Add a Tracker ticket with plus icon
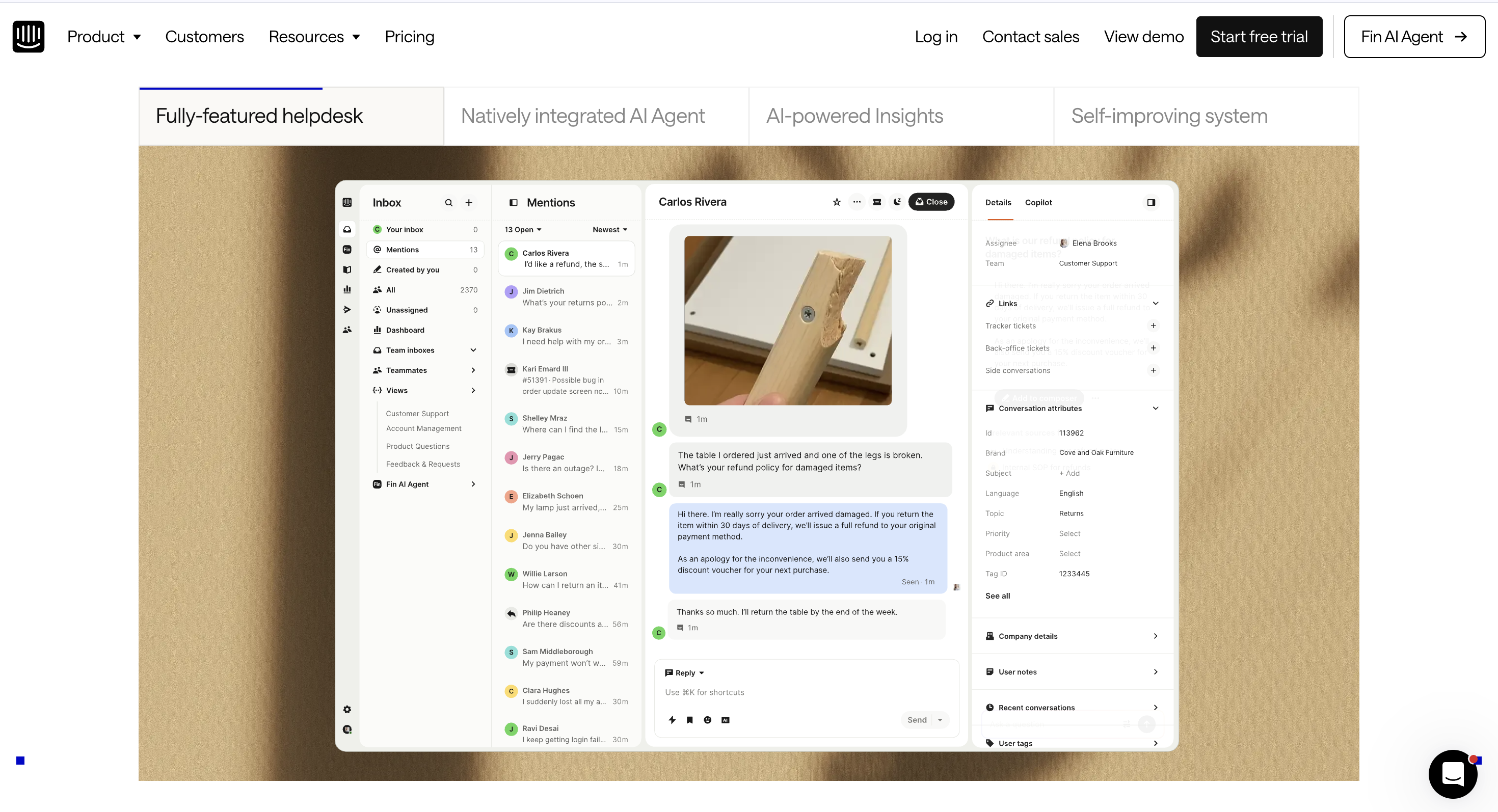This screenshot has height=812, width=1498. click(1153, 326)
